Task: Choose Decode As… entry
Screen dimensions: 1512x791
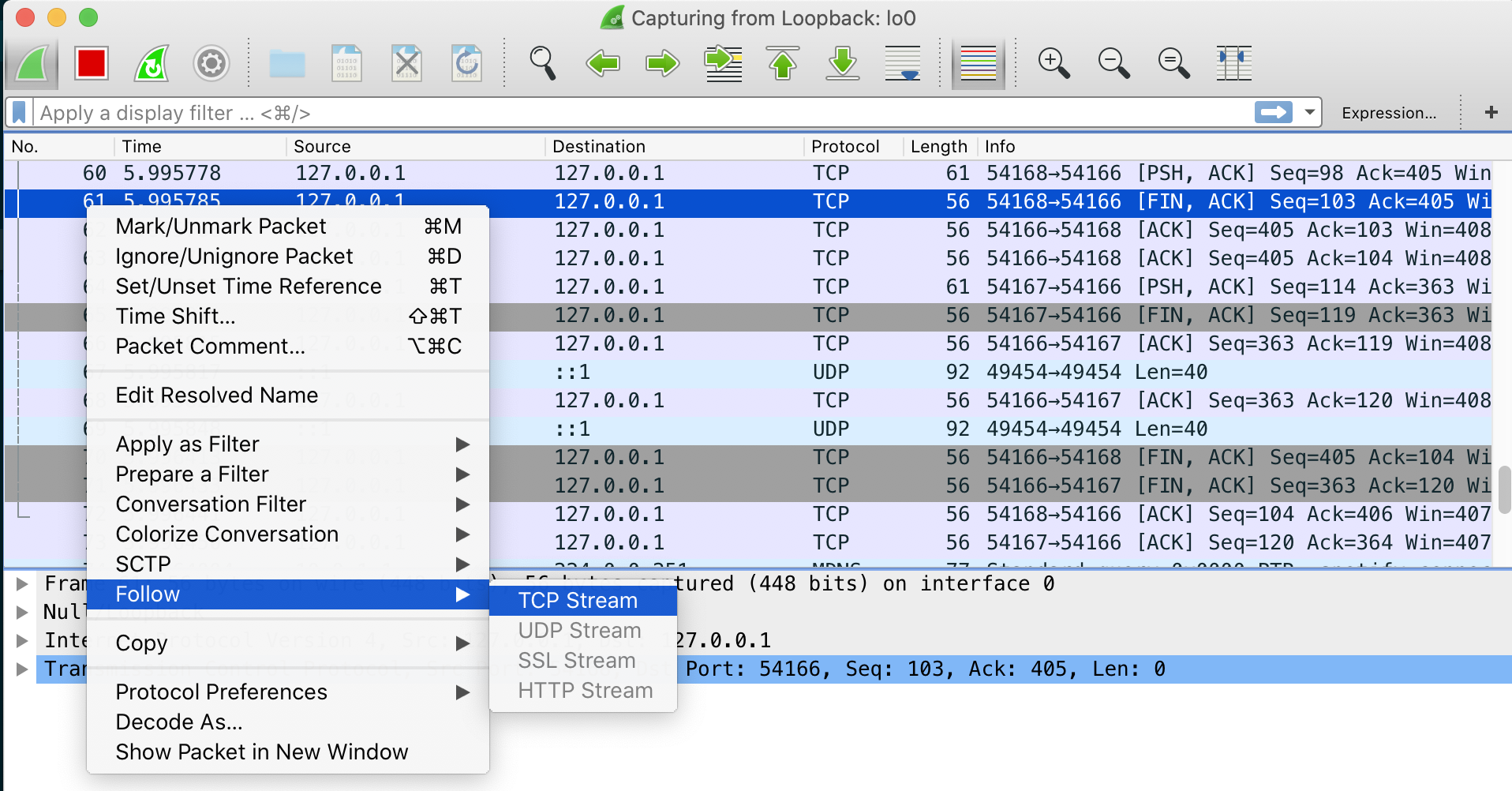Action: tap(288, 722)
